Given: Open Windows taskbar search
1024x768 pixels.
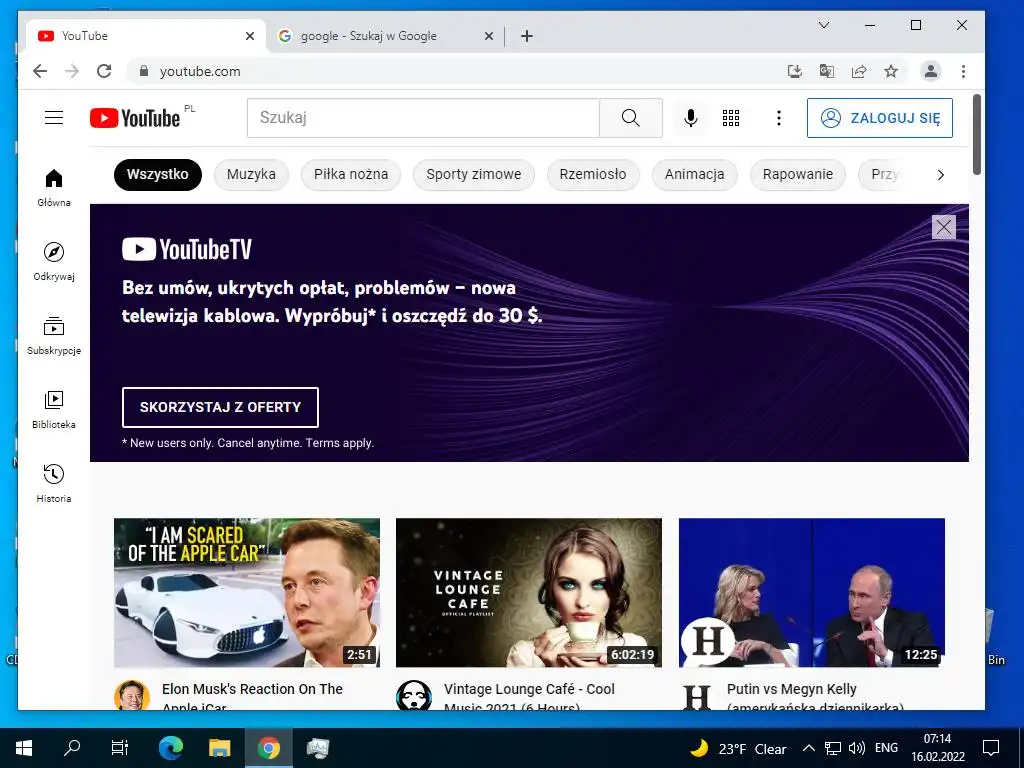Looking at the screenshot, I should 72,748.
